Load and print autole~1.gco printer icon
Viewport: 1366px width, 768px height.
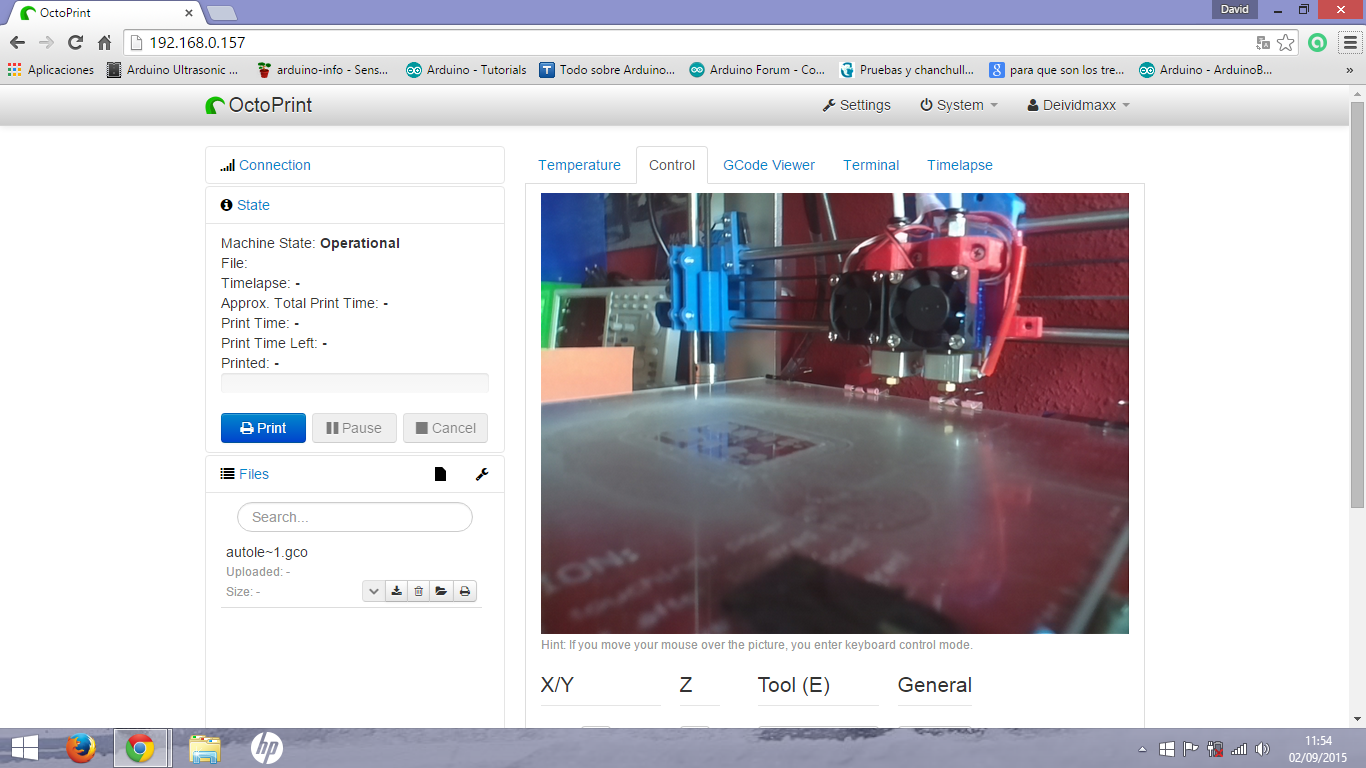coord(465,591)
